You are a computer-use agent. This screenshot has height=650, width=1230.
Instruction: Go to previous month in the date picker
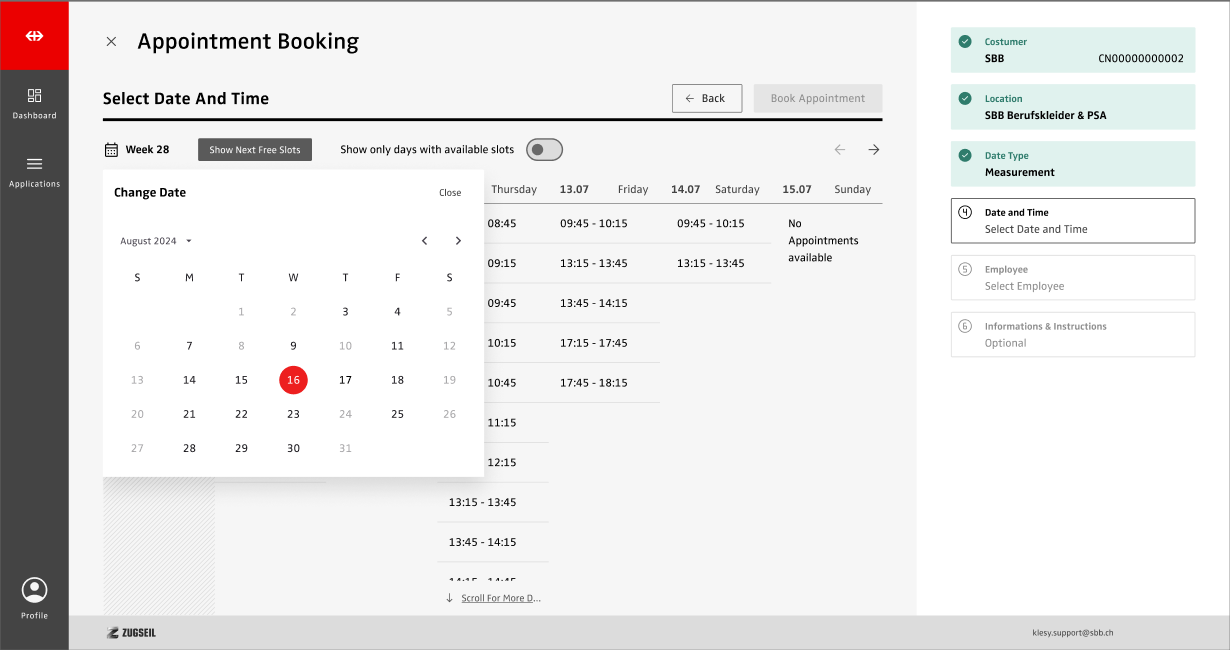(x=424, y=241)
